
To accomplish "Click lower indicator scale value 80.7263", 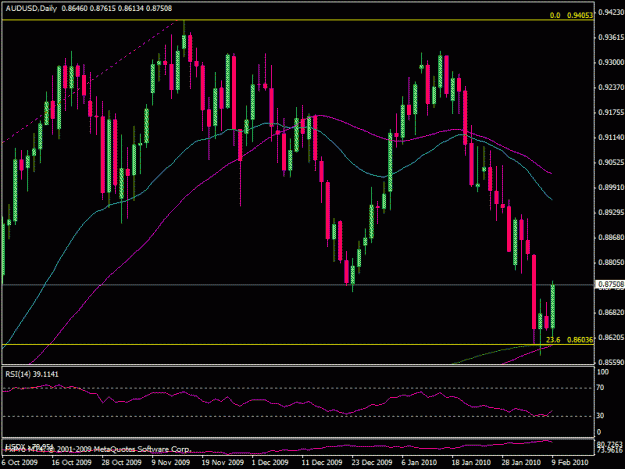I will pyautogui.click(x=610, y=444).
